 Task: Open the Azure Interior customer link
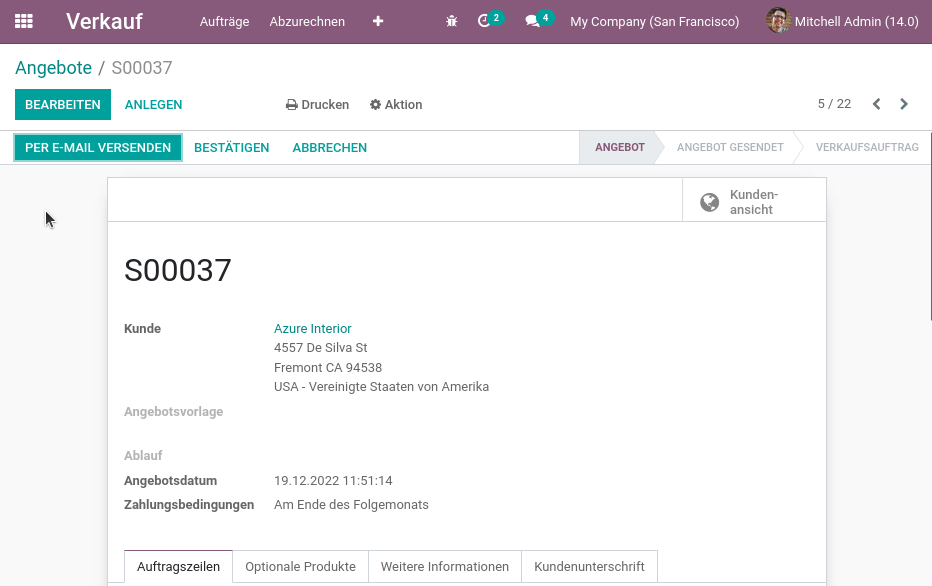click(x=313, y=329)
